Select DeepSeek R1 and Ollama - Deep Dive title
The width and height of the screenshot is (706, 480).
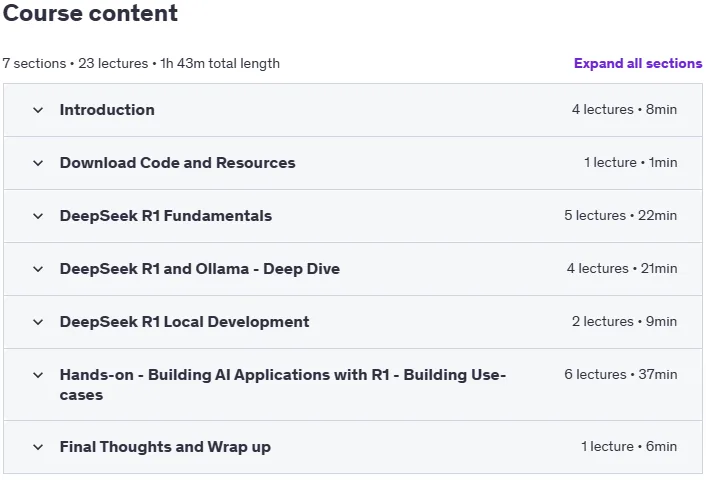200,269
